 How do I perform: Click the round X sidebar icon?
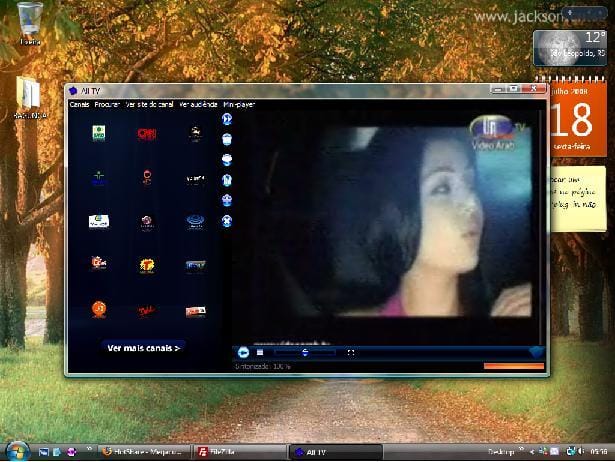[227, 221]
